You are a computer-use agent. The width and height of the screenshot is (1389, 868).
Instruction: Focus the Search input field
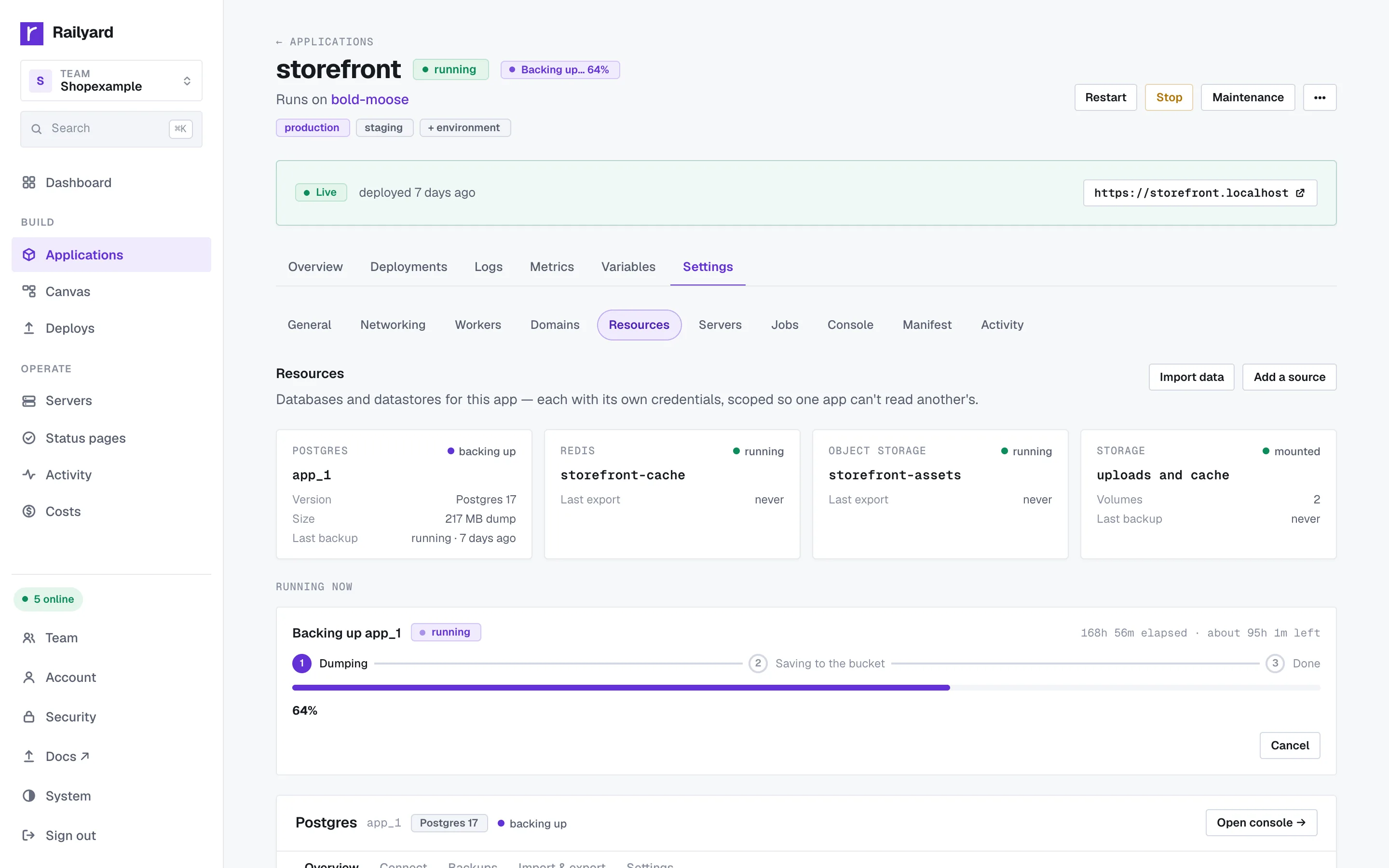(x=111, y=129)
